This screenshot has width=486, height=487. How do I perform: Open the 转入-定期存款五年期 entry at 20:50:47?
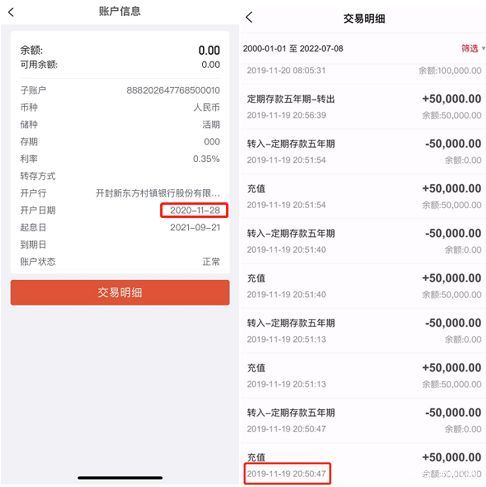pyautogui.click(x=364, y=420)
